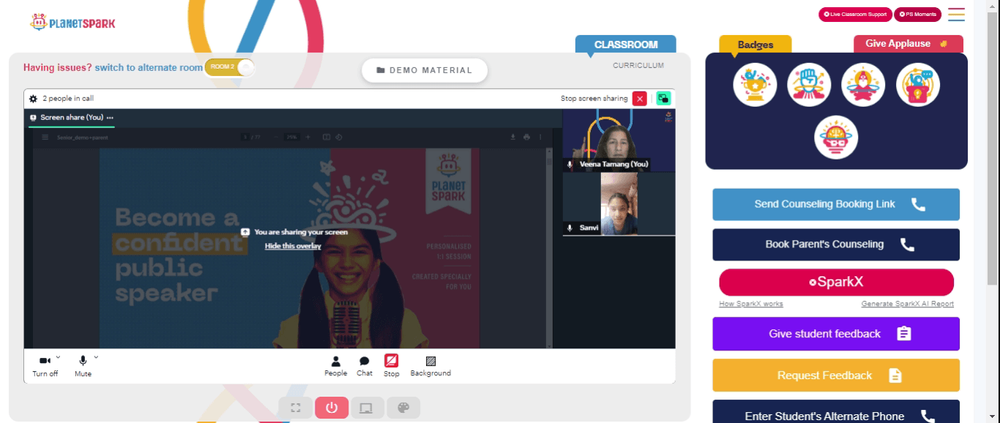The image size is (1000, 423).
Task: Select Veena Tamang's video tile
Action: tap(619, 140)
